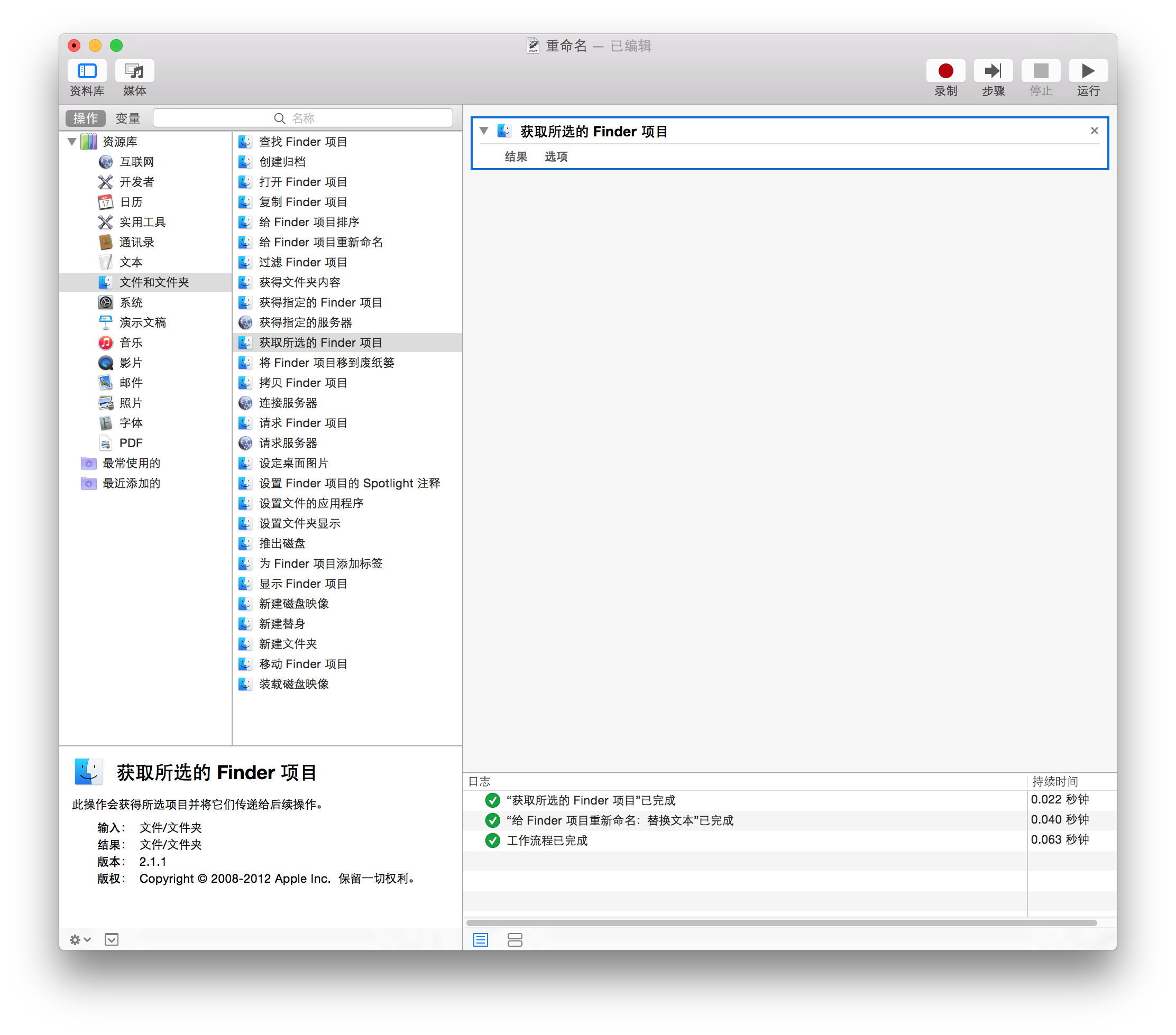Open the 选项 options tab of the action
The width and height of the screenshot is (1176, 1035).
pyautogui.click(x=556, y=156)
